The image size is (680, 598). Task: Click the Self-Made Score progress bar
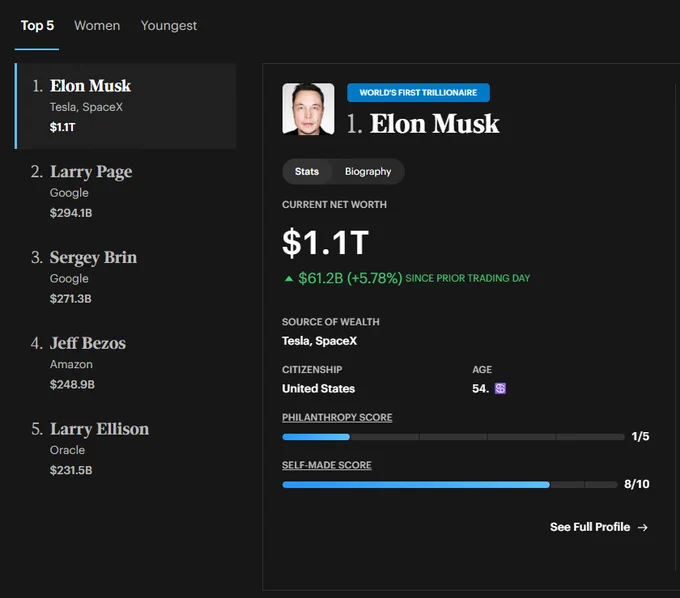(450, 484)
